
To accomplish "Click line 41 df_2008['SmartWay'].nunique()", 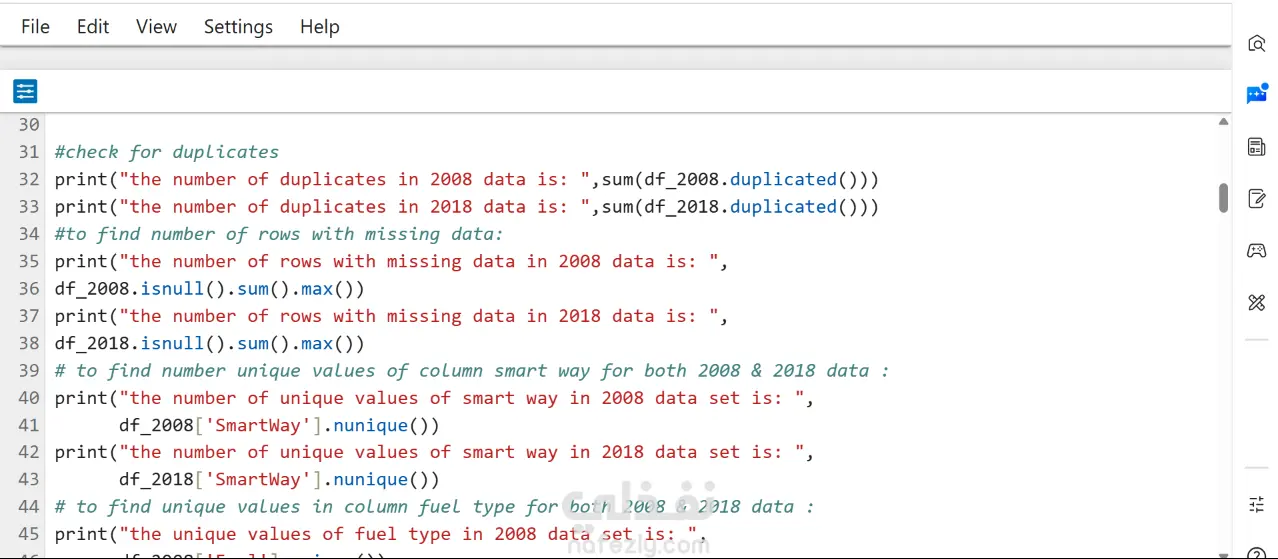I will 279,425.
